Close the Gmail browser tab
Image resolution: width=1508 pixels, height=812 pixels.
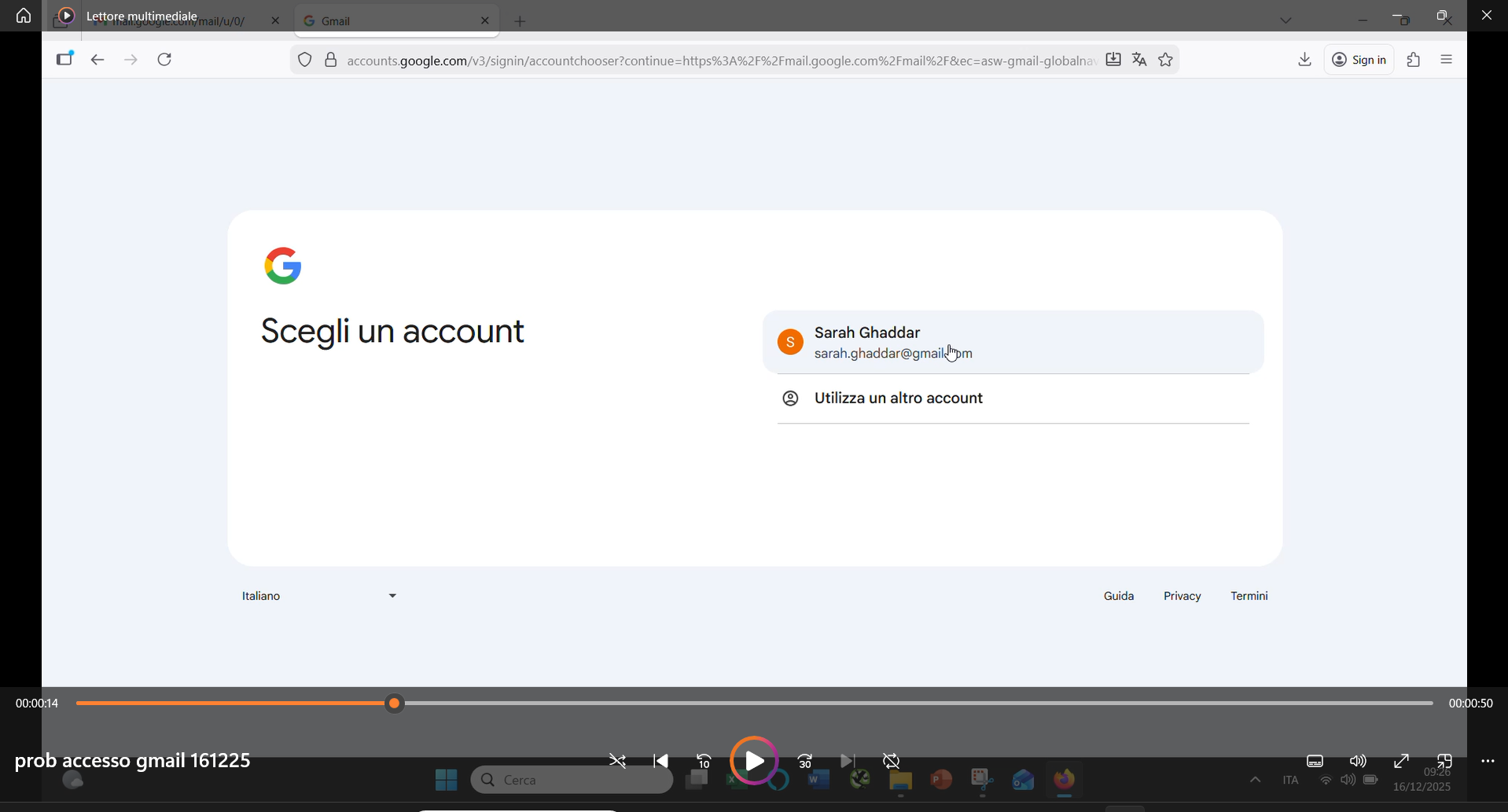(485, 21)
